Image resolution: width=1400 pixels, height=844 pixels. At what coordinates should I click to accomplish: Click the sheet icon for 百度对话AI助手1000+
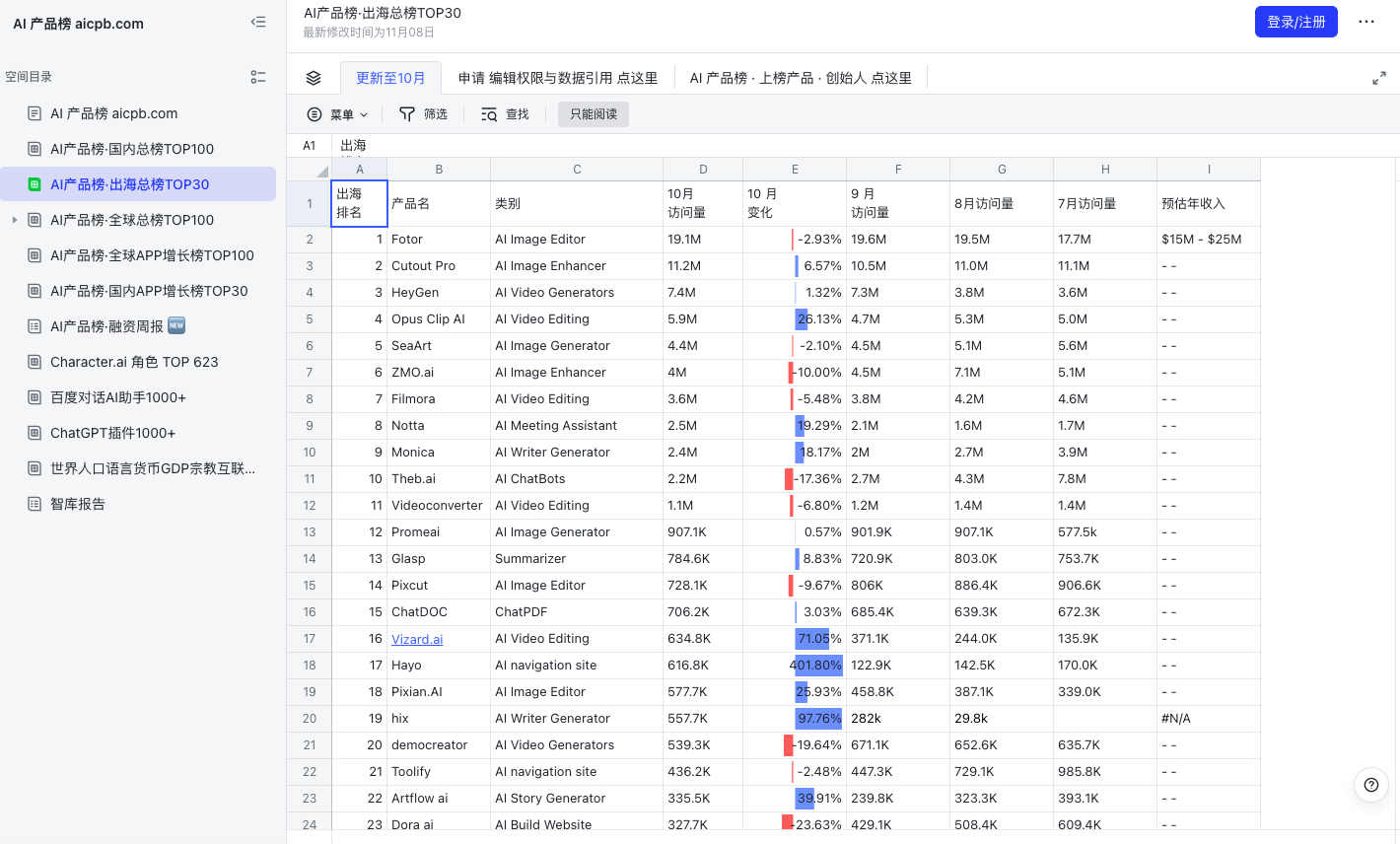[35, 397]
